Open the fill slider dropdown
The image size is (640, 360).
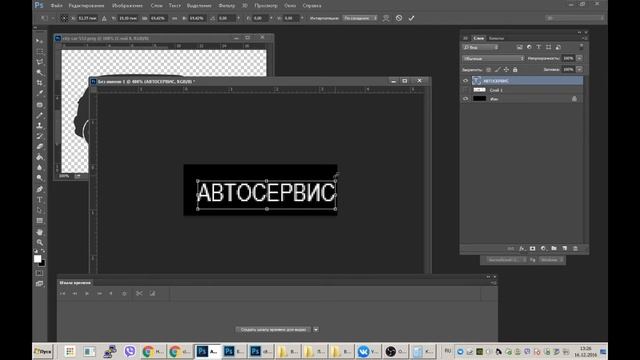[579, 70]
